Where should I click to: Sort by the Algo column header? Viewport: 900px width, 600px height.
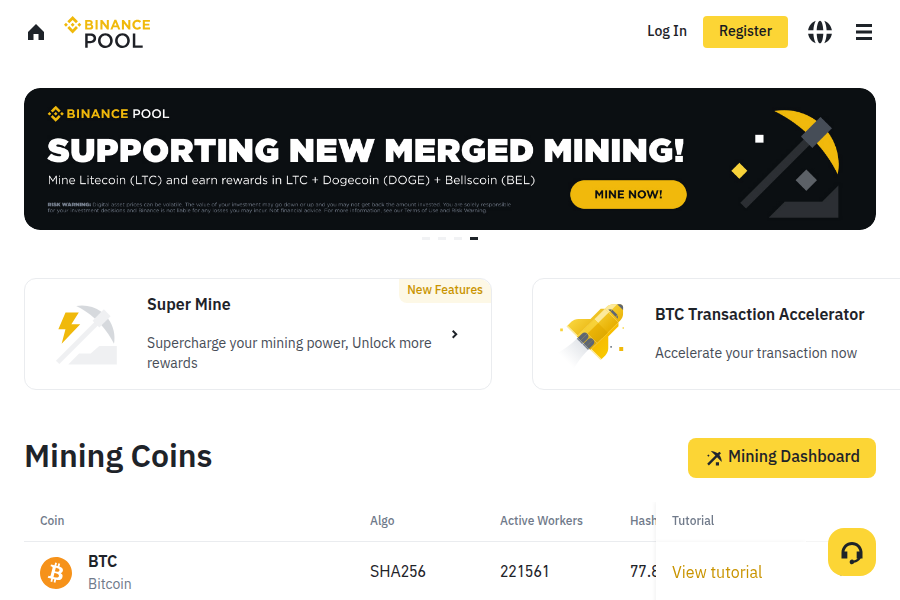point(382,521)
